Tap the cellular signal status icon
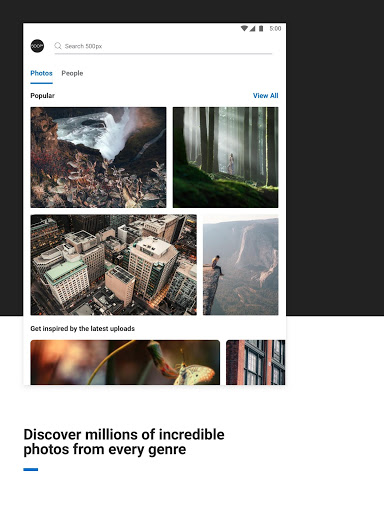This screenshot has width=384, height=512. click(252, 29)
